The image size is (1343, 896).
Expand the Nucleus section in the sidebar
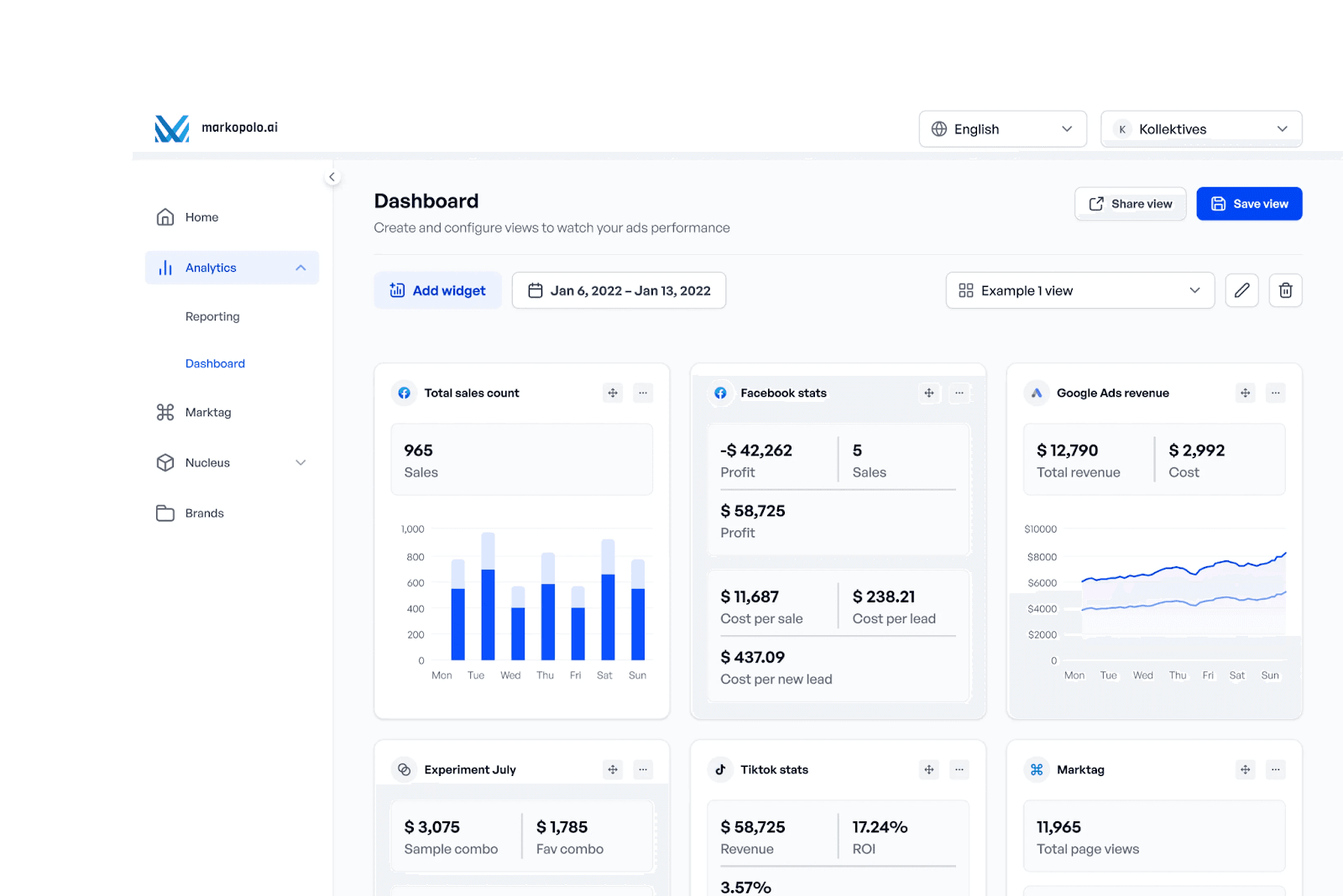[300, 462]
